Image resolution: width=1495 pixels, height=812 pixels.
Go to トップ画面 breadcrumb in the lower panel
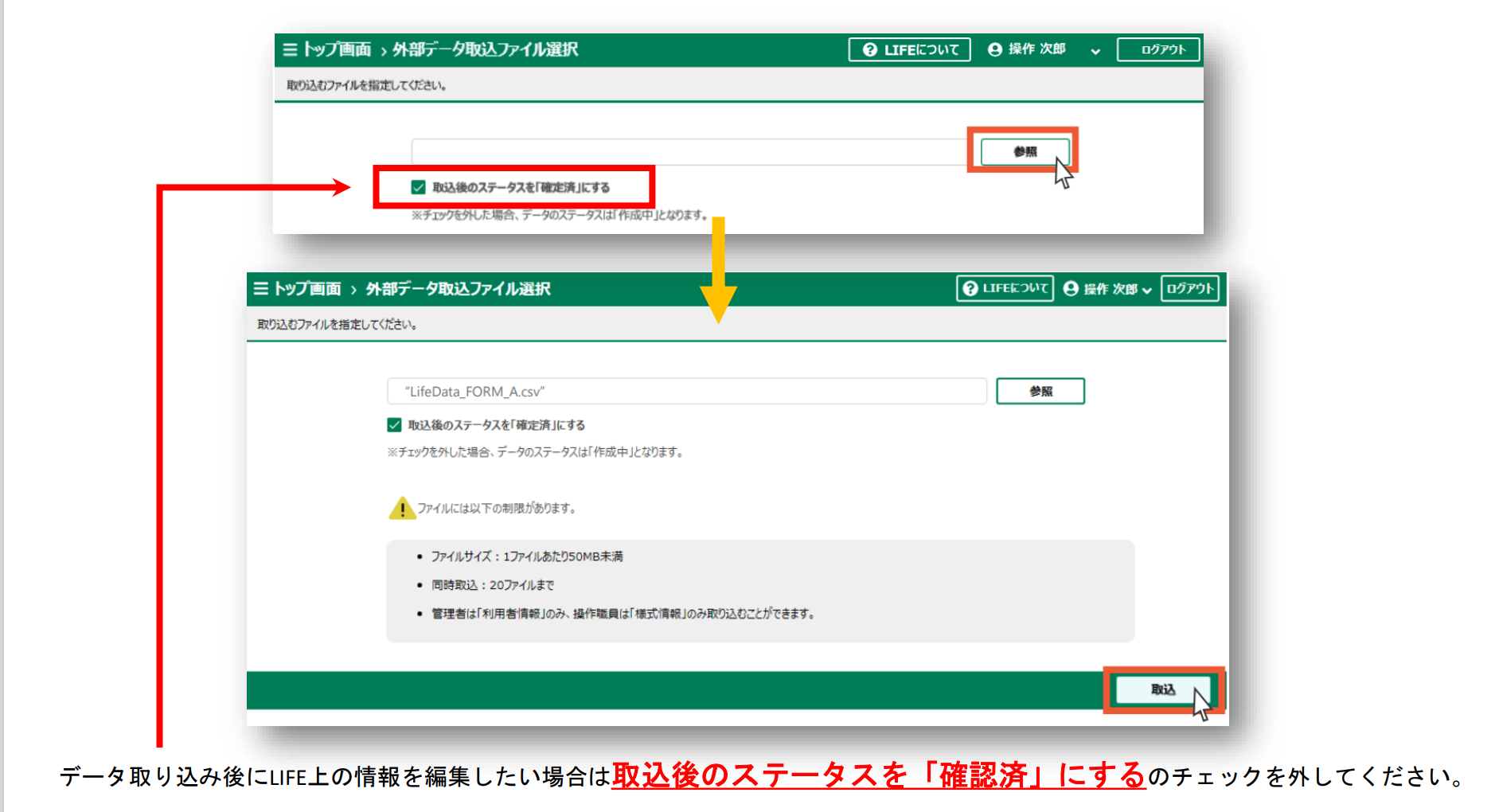coord(307,288)
